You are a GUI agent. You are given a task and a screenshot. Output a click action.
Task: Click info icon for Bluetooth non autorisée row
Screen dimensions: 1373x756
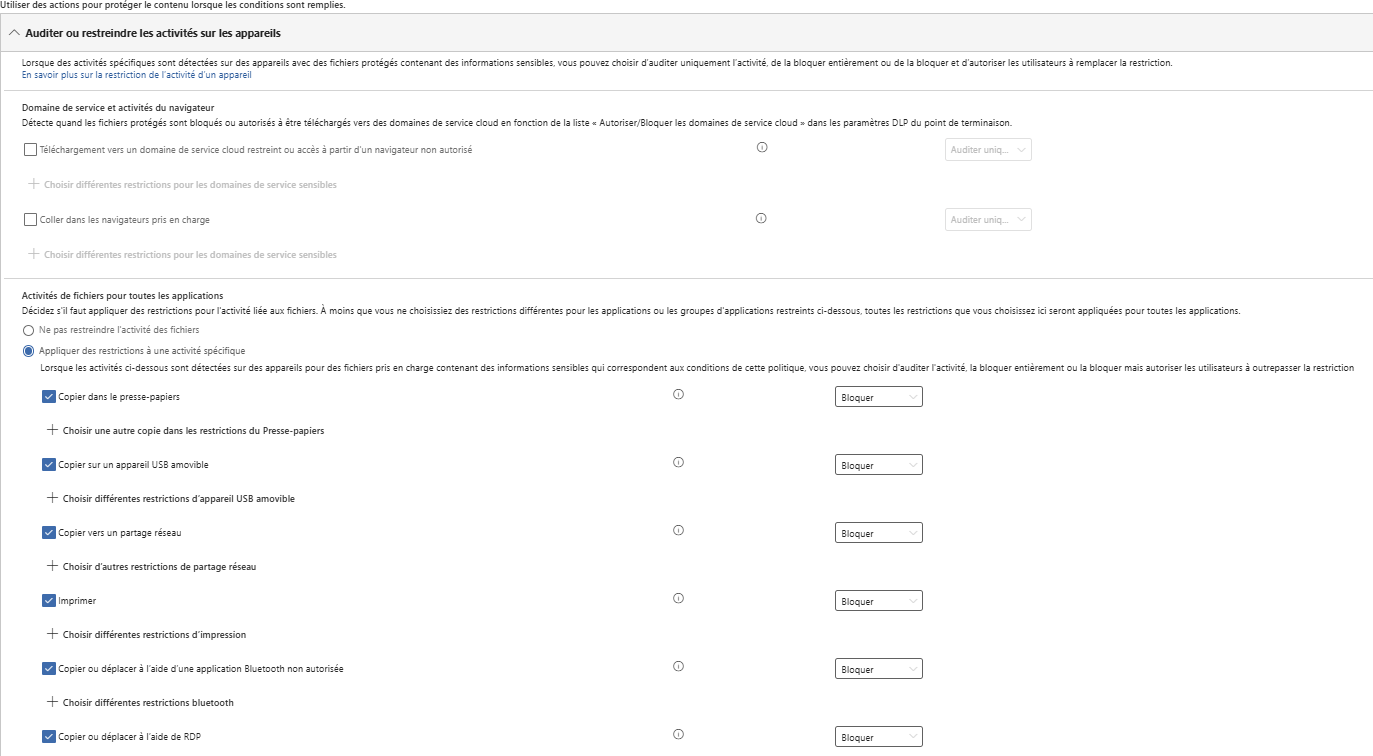coord(678,667)
